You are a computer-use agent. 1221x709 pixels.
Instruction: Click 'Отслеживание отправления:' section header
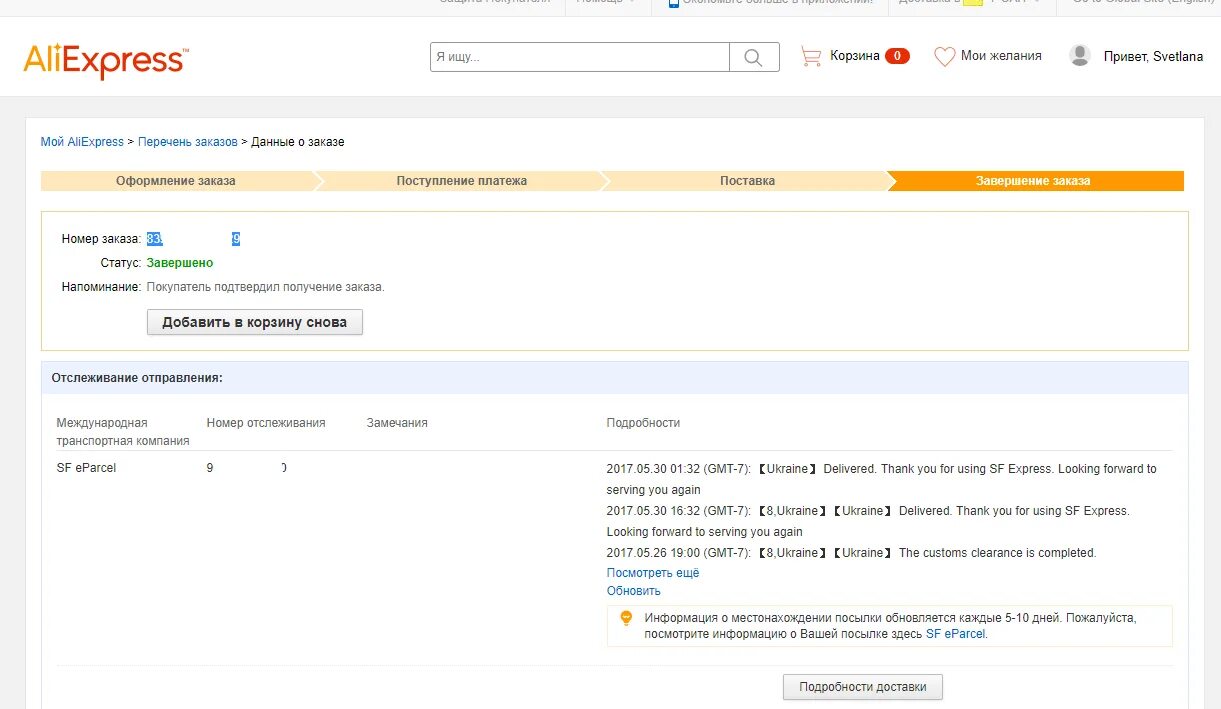pos(137,378)
